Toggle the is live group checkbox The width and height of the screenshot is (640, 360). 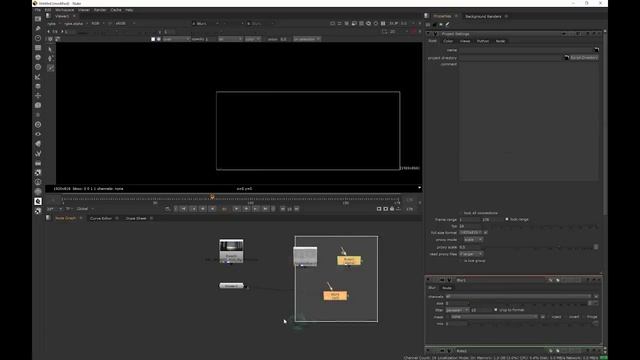tap(462, 260)
